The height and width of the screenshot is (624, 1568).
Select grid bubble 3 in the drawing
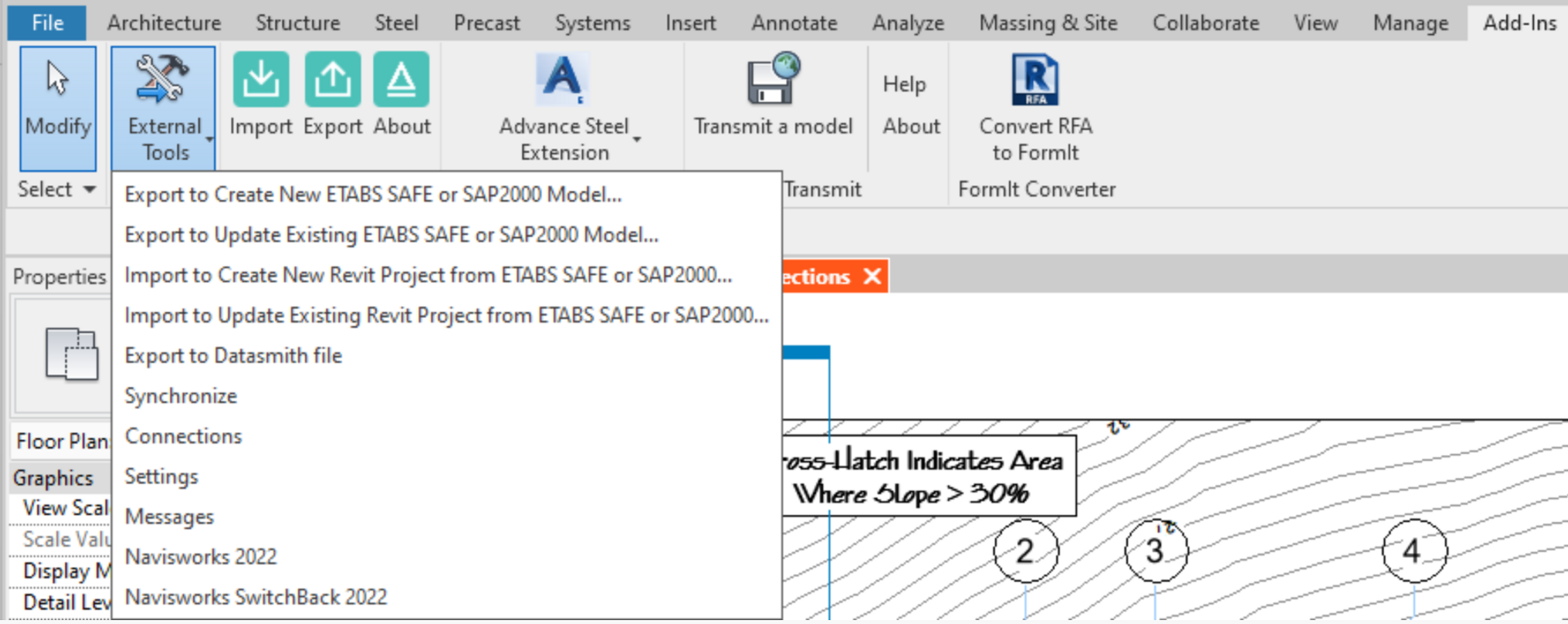(1156, 551)
